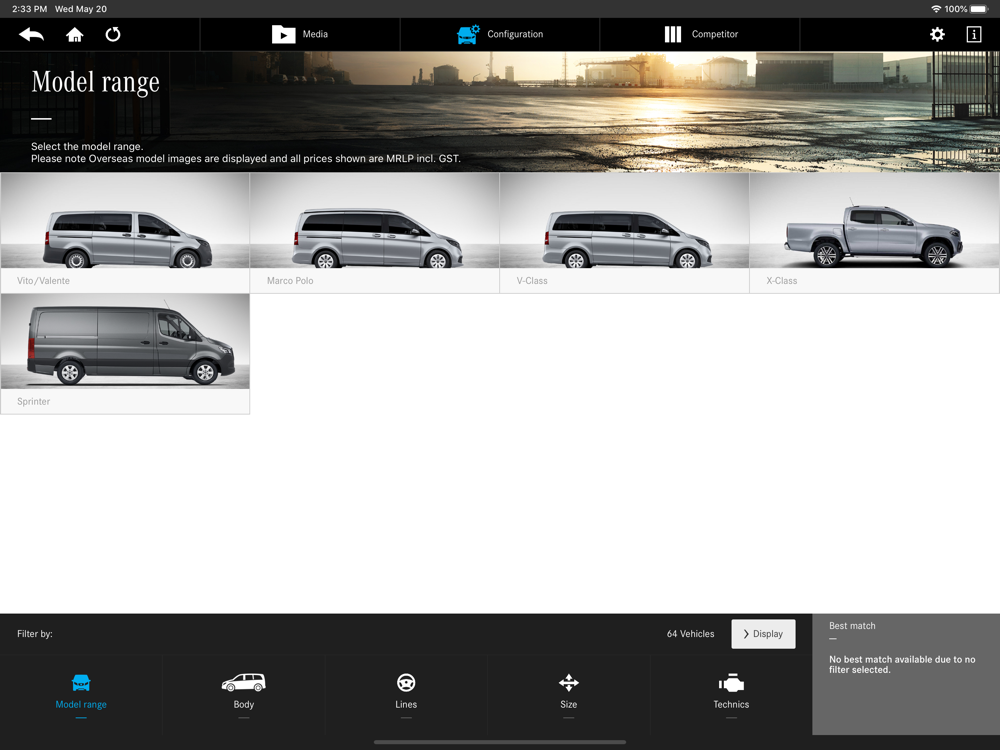The width and height of the screenshot is (1000, 750).
Task: Open the Model range filter label
Action: [81, 704]
